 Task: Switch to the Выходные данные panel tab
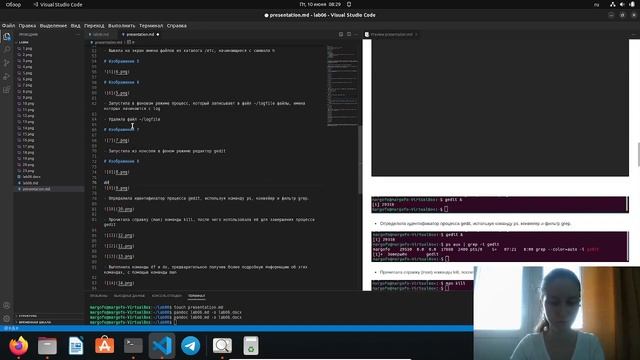(x=129, y=296)
